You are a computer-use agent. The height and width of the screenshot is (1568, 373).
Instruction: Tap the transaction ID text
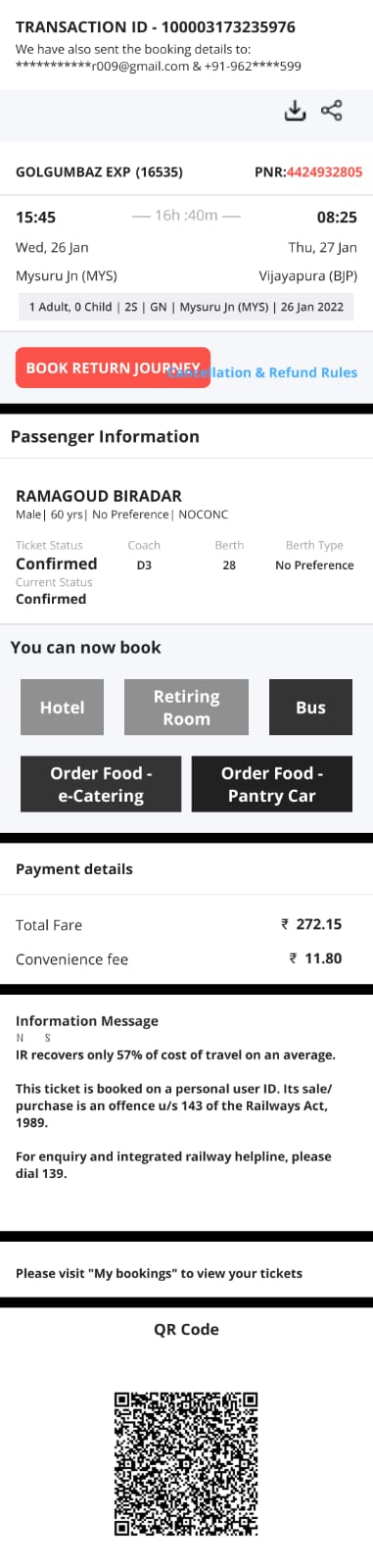pos(156,26)
